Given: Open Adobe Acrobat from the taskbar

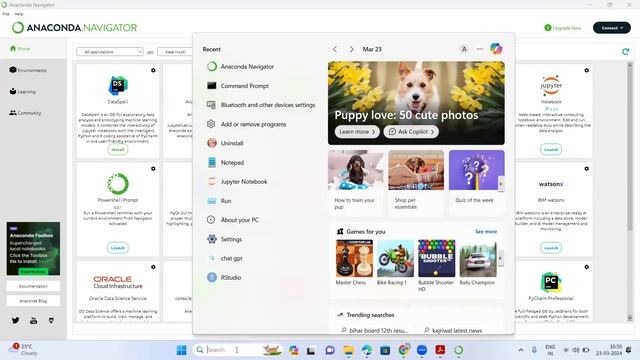Looking at the screenshot, I should coord(440,350).
